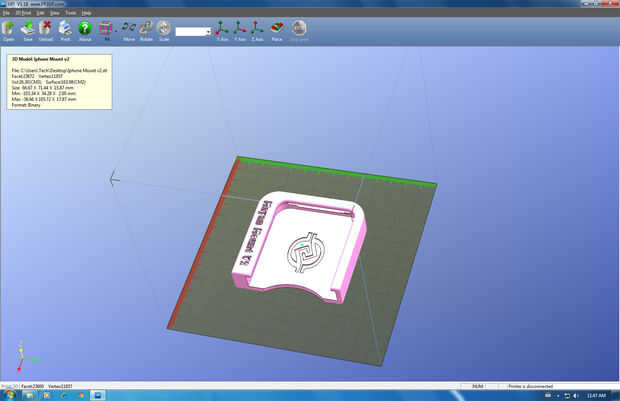620x401 pixels.
Task: Click the Facet count in status bar
Action: tap(32, 386)
